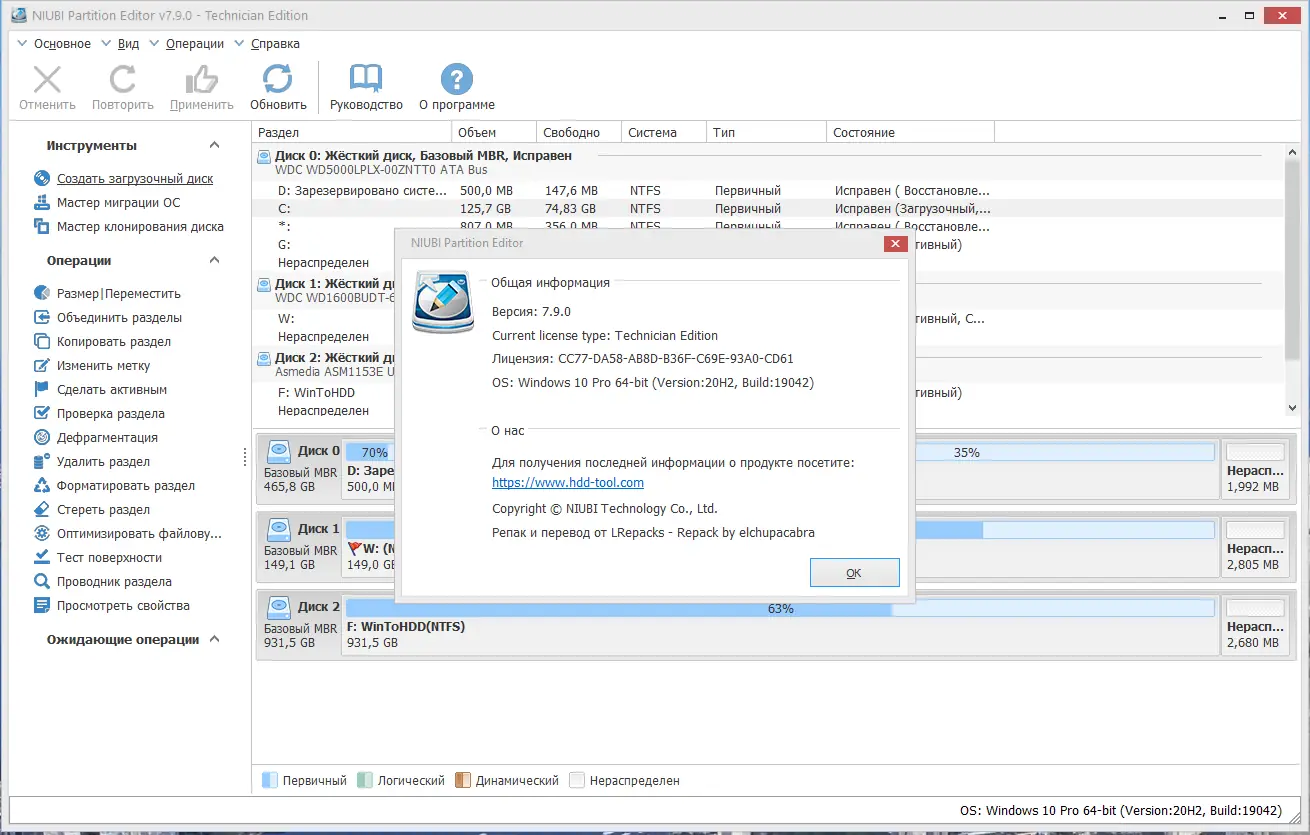Viewport: 1310px width, 835px height.
Task: Click the Диск 2 F: WinToHDD usage bar
Action: [x=780, y=609]
